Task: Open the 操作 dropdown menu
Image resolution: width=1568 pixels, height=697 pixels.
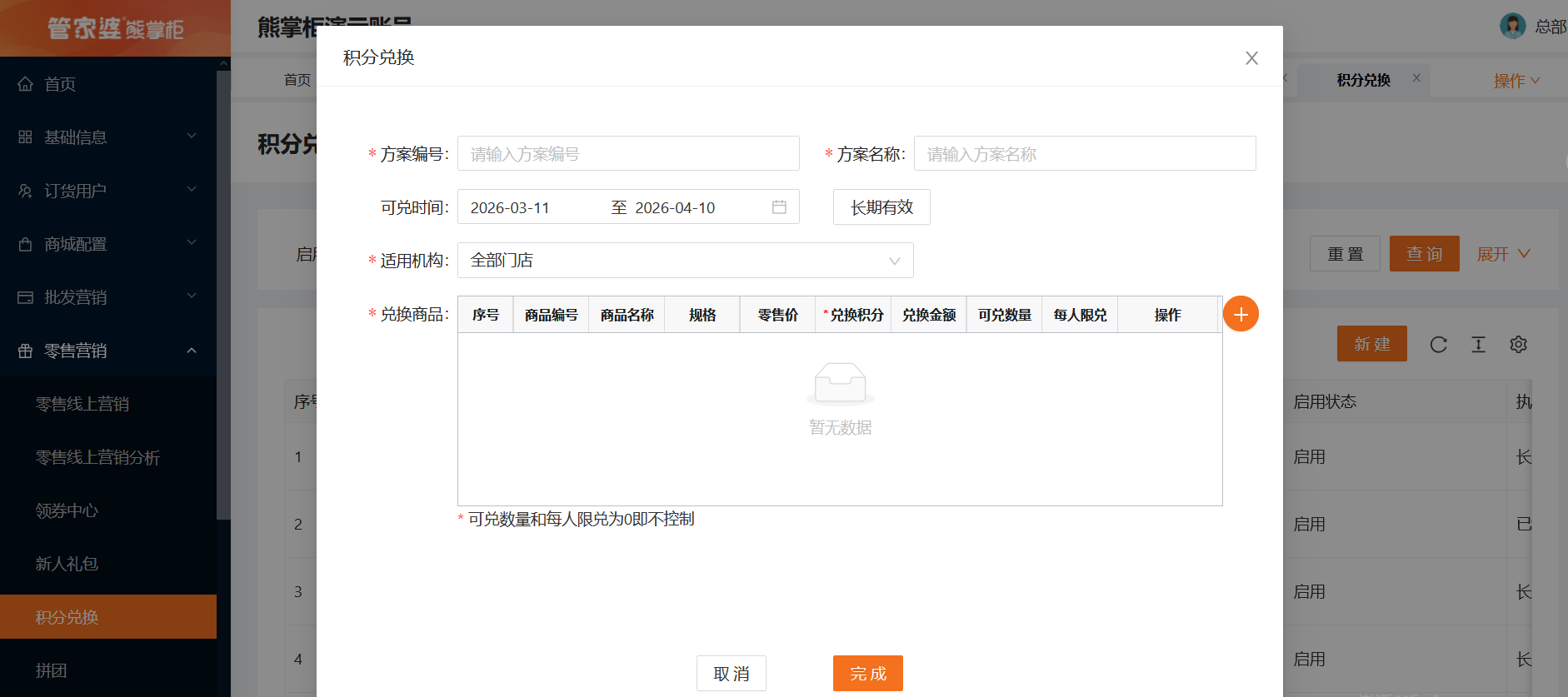Action: point(1516,81)
